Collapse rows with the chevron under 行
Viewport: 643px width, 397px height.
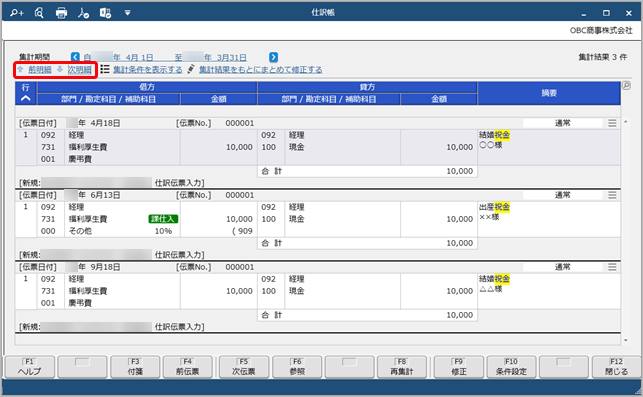(25, 98)
